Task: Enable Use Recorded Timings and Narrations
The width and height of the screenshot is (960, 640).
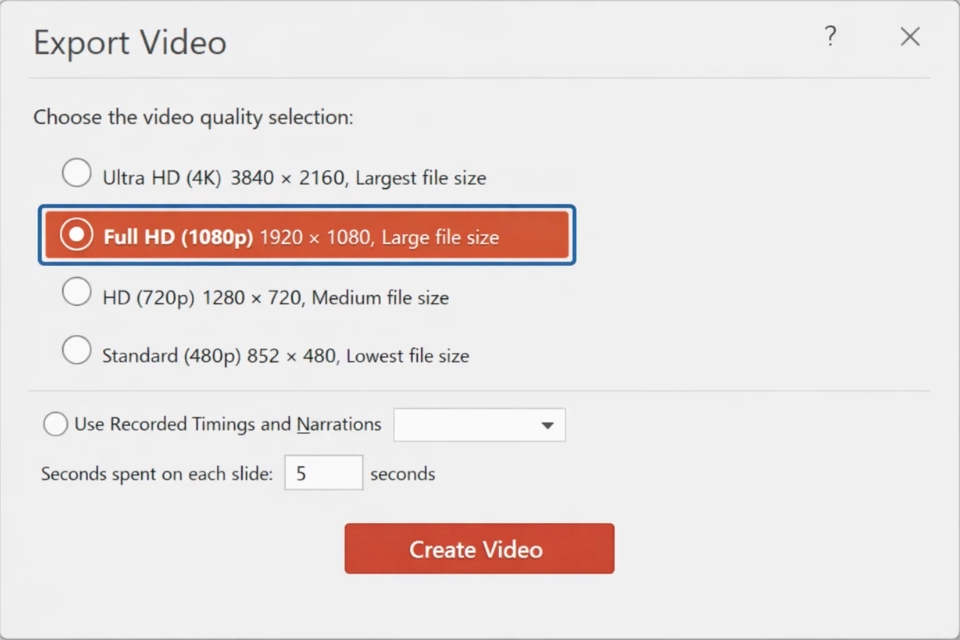Action: (56, 424)
